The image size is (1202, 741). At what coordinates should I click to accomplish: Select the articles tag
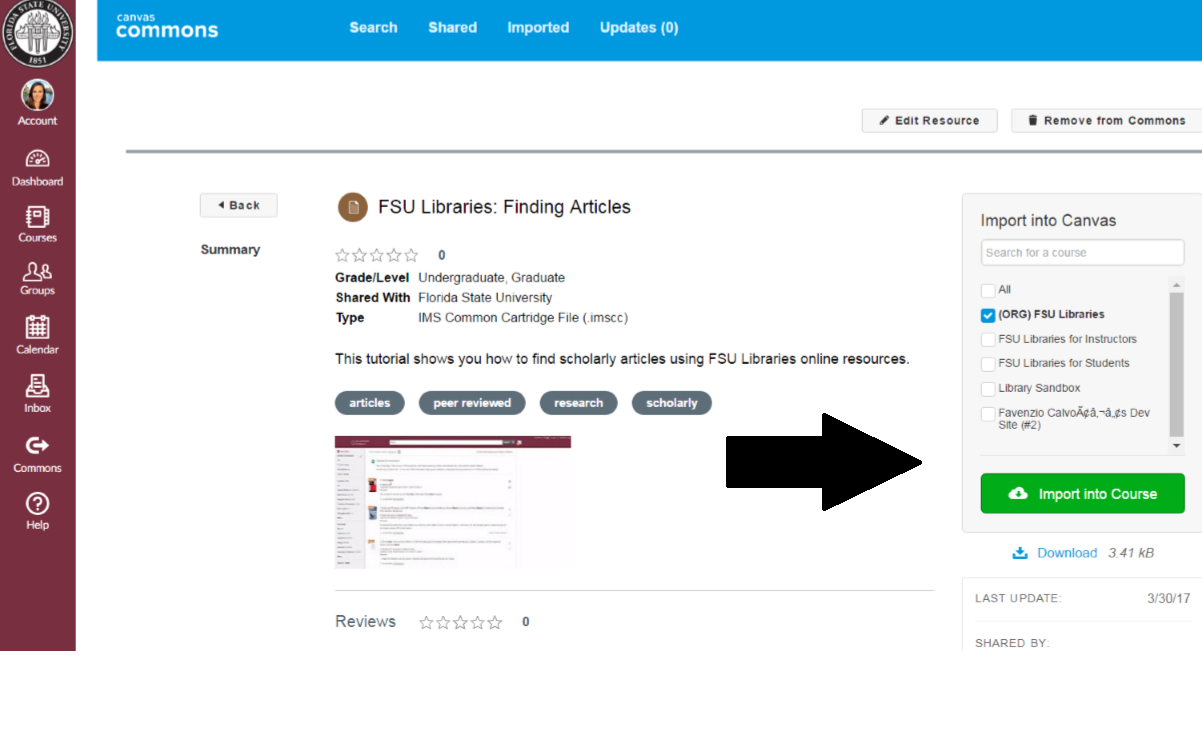click(x=370, y=403)
